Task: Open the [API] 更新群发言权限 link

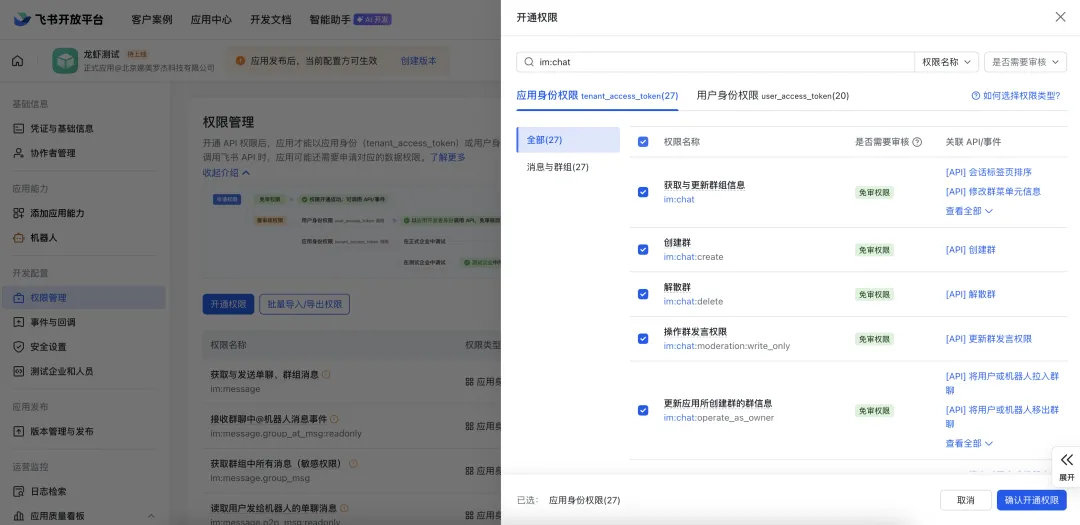Action: (988, 339)
